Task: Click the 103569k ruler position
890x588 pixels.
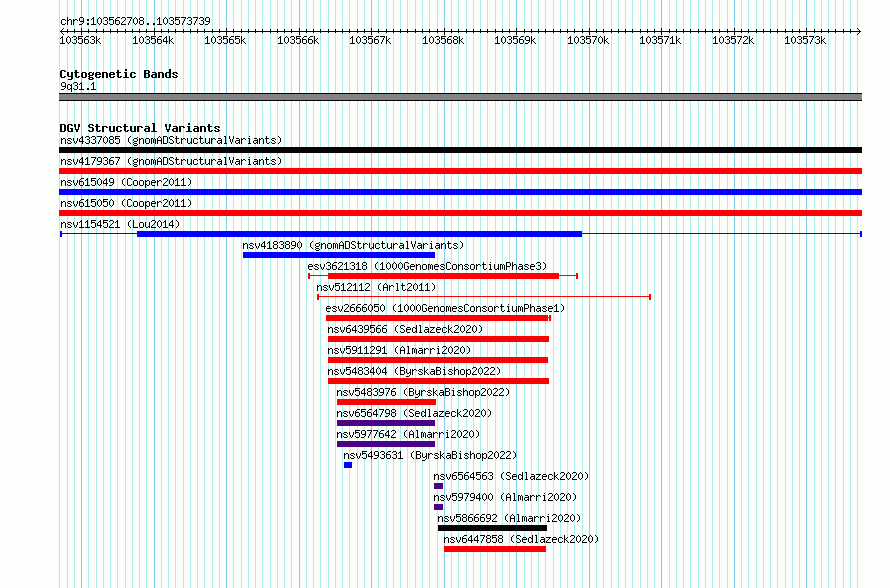Action: click(x=515, y=40)
